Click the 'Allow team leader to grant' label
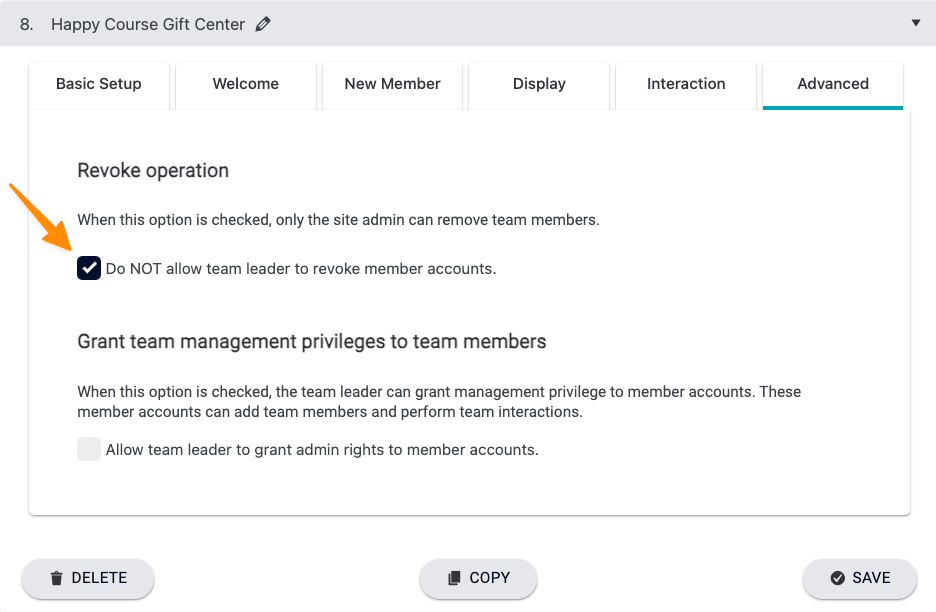The width and height of the screenshot is (936, 612). click(322, 450)
